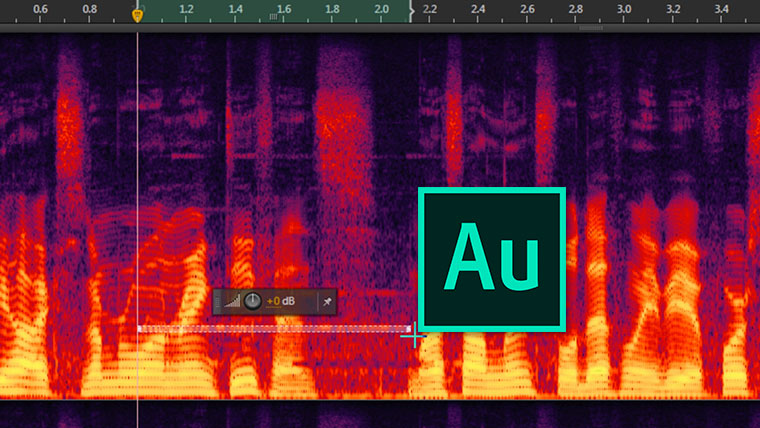760x428 pixels.
Task: Click the Adobe Audition Au logo
Action: pyautogui.click(x=492, y=259)
